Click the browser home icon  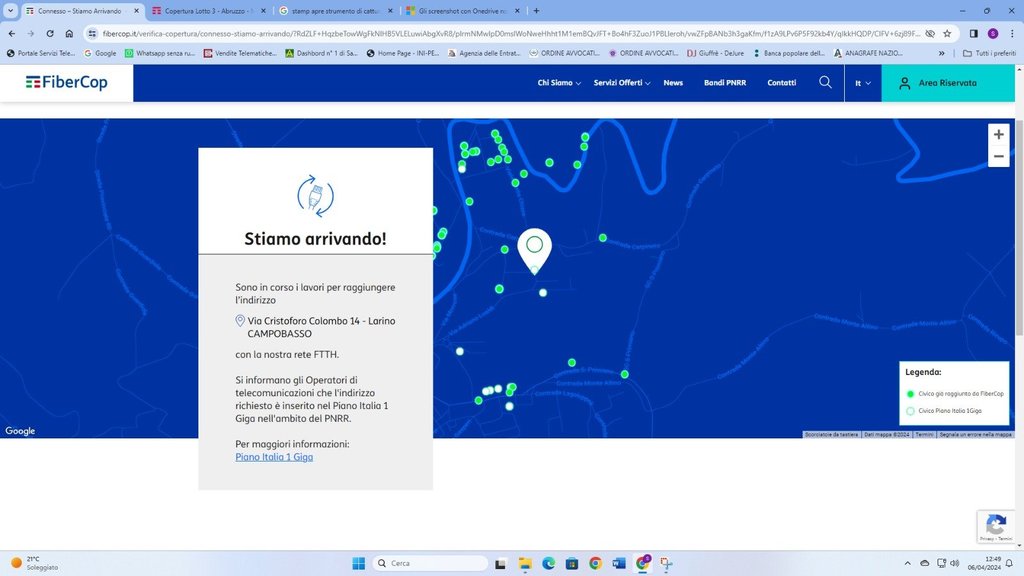(69, 33)
